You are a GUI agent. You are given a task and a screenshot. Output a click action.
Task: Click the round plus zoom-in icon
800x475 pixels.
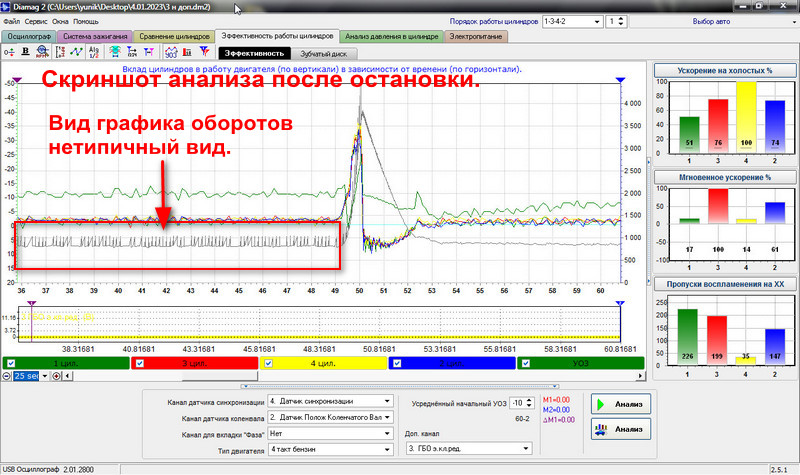coord(56,376)
